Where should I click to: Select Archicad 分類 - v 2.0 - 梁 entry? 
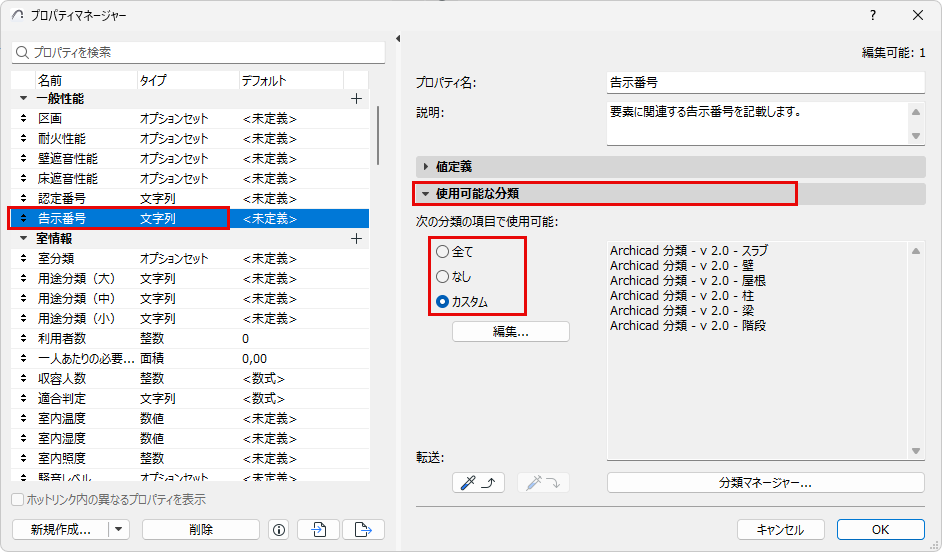[682, 311]
